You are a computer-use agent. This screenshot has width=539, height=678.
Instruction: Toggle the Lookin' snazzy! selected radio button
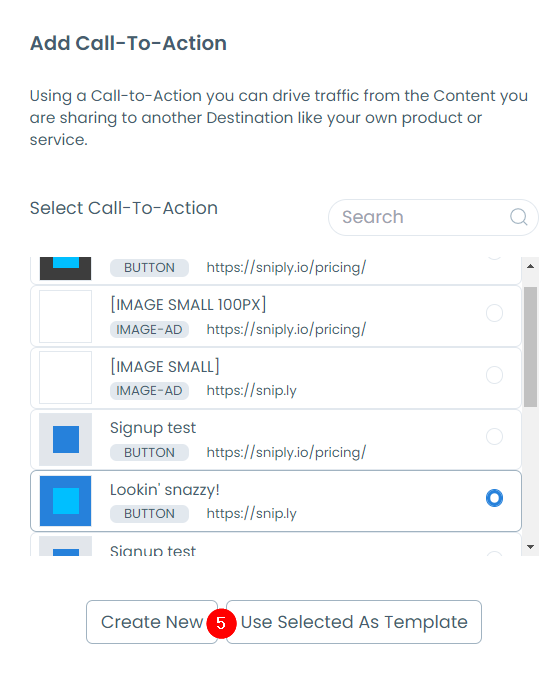(x=494, y=498)
